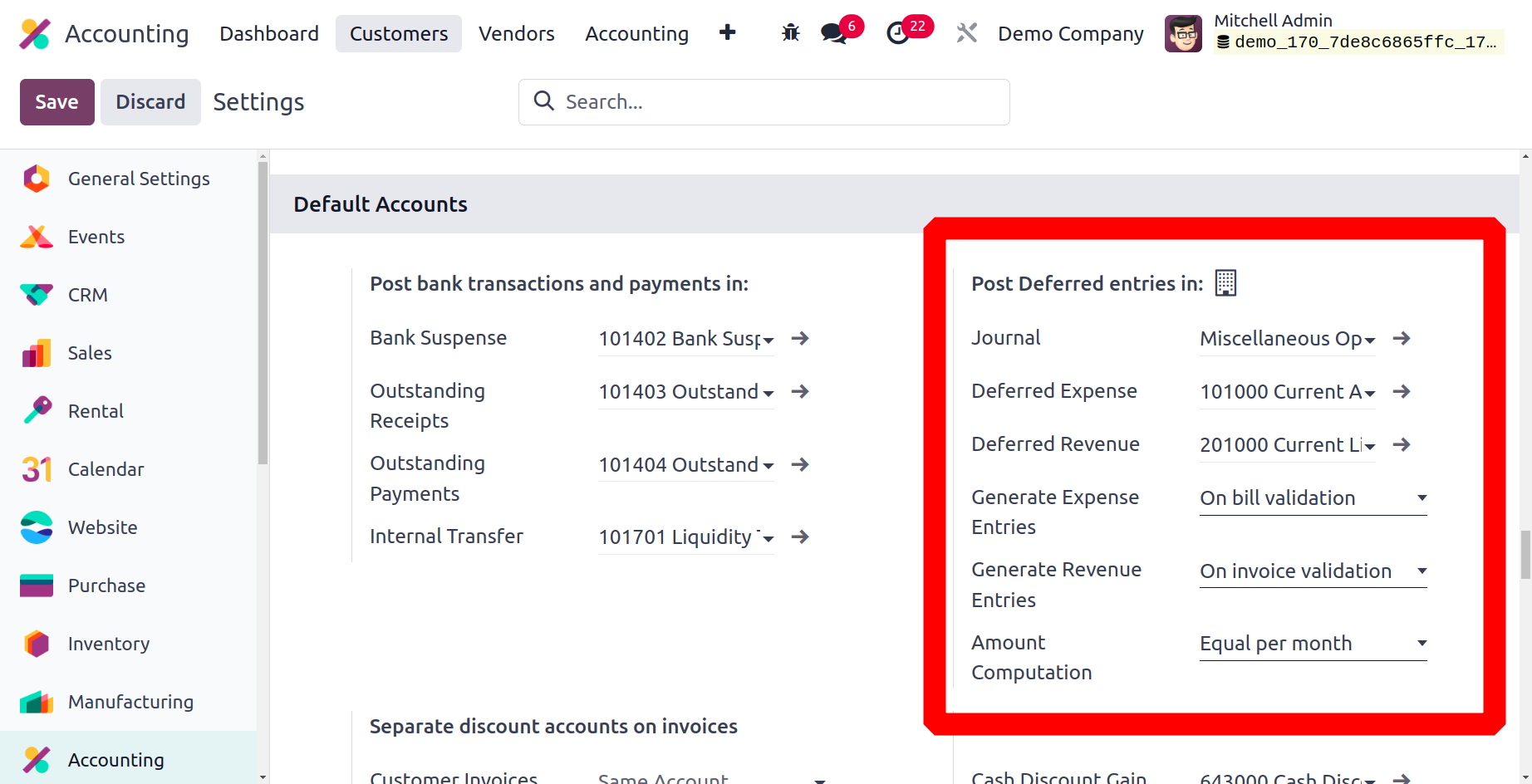The image size is (1532, 784).
Task: Select Accounting in settings sidebar
Action: coord(129,759)
